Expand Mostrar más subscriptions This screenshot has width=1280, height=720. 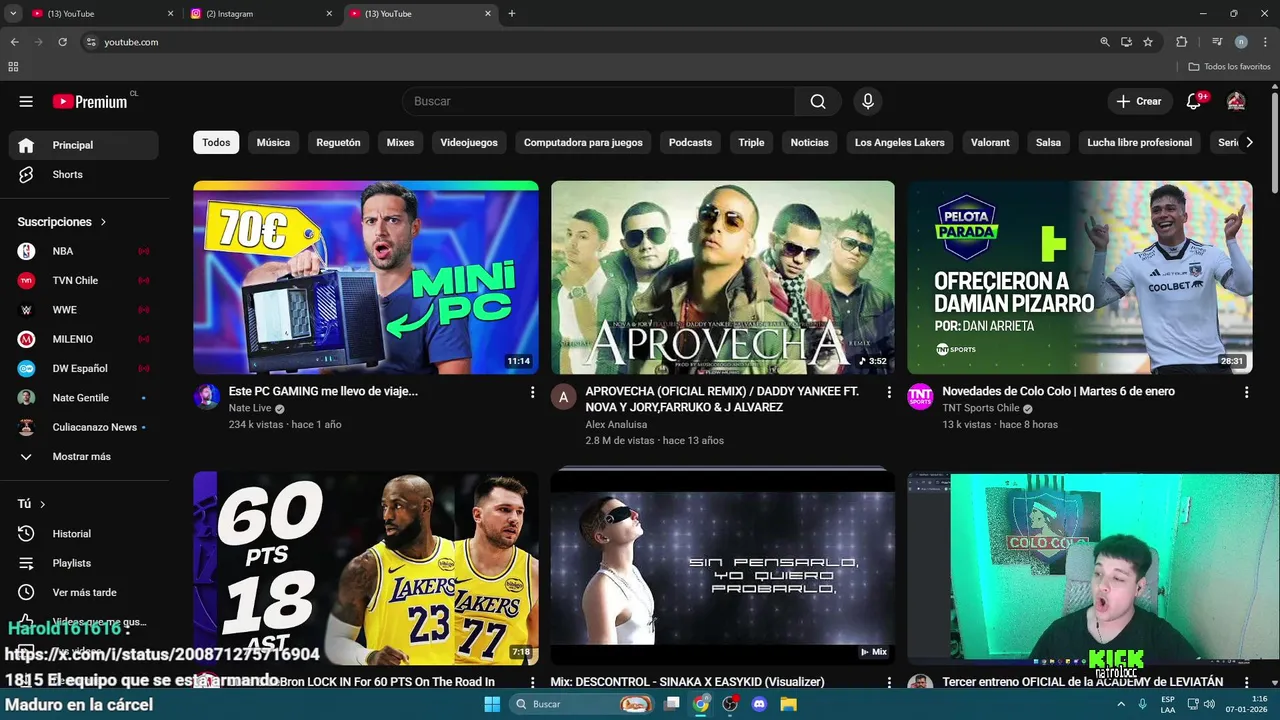pyautogui.click(x=84, y=457)
